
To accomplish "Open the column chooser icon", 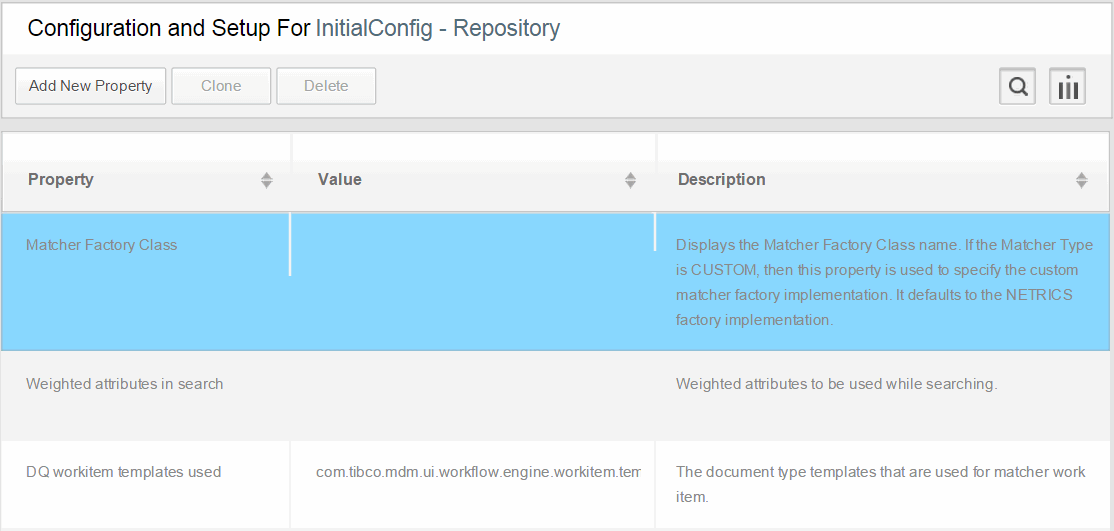I will click(1067, 87).
